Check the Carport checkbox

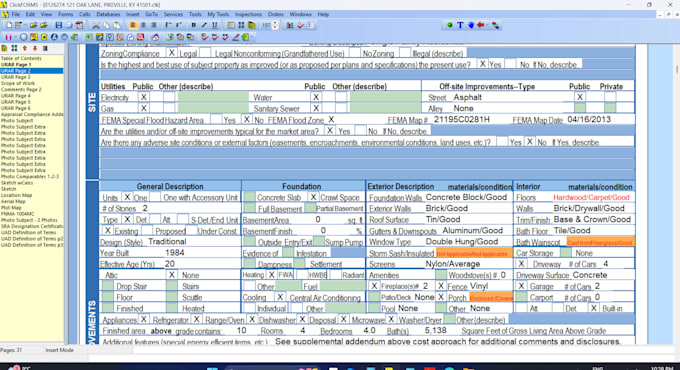(522, 297)
